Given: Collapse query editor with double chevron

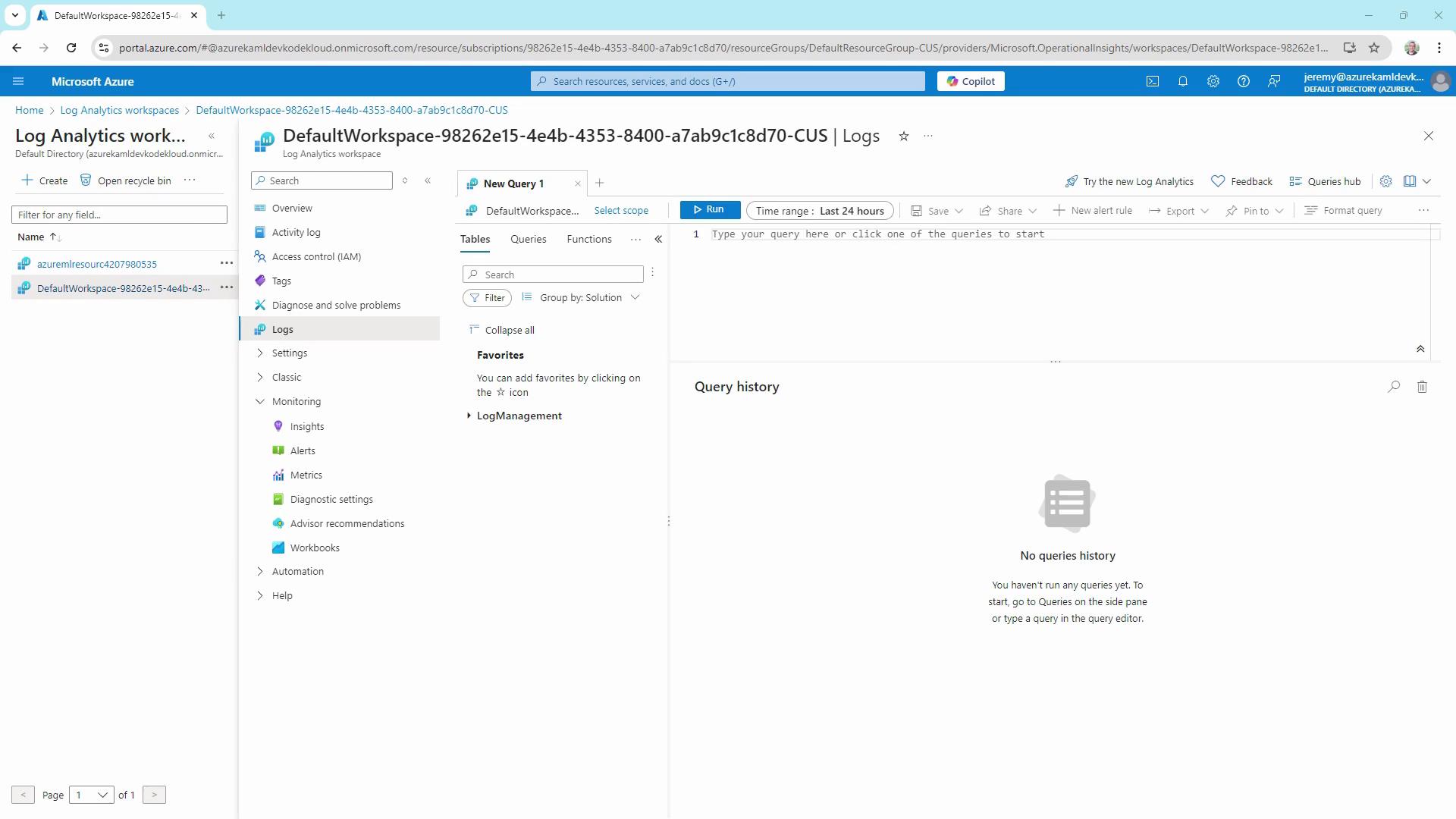Looking at the screenshot, I should pyautogui.click(x=1420, y=349).
